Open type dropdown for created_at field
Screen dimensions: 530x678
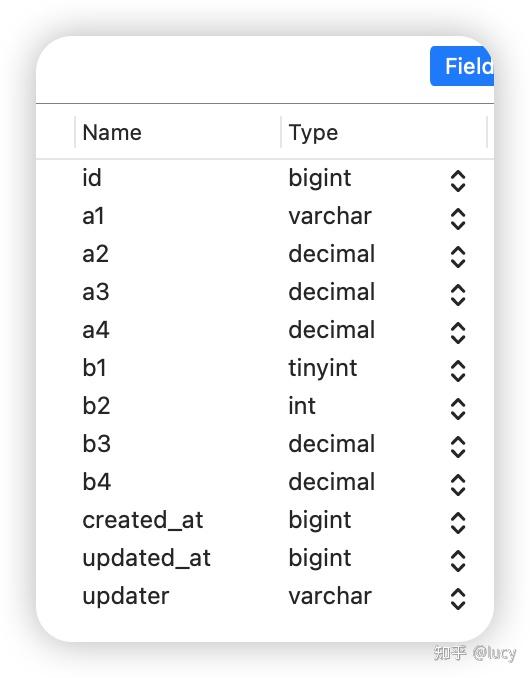(x=457, y=523)
